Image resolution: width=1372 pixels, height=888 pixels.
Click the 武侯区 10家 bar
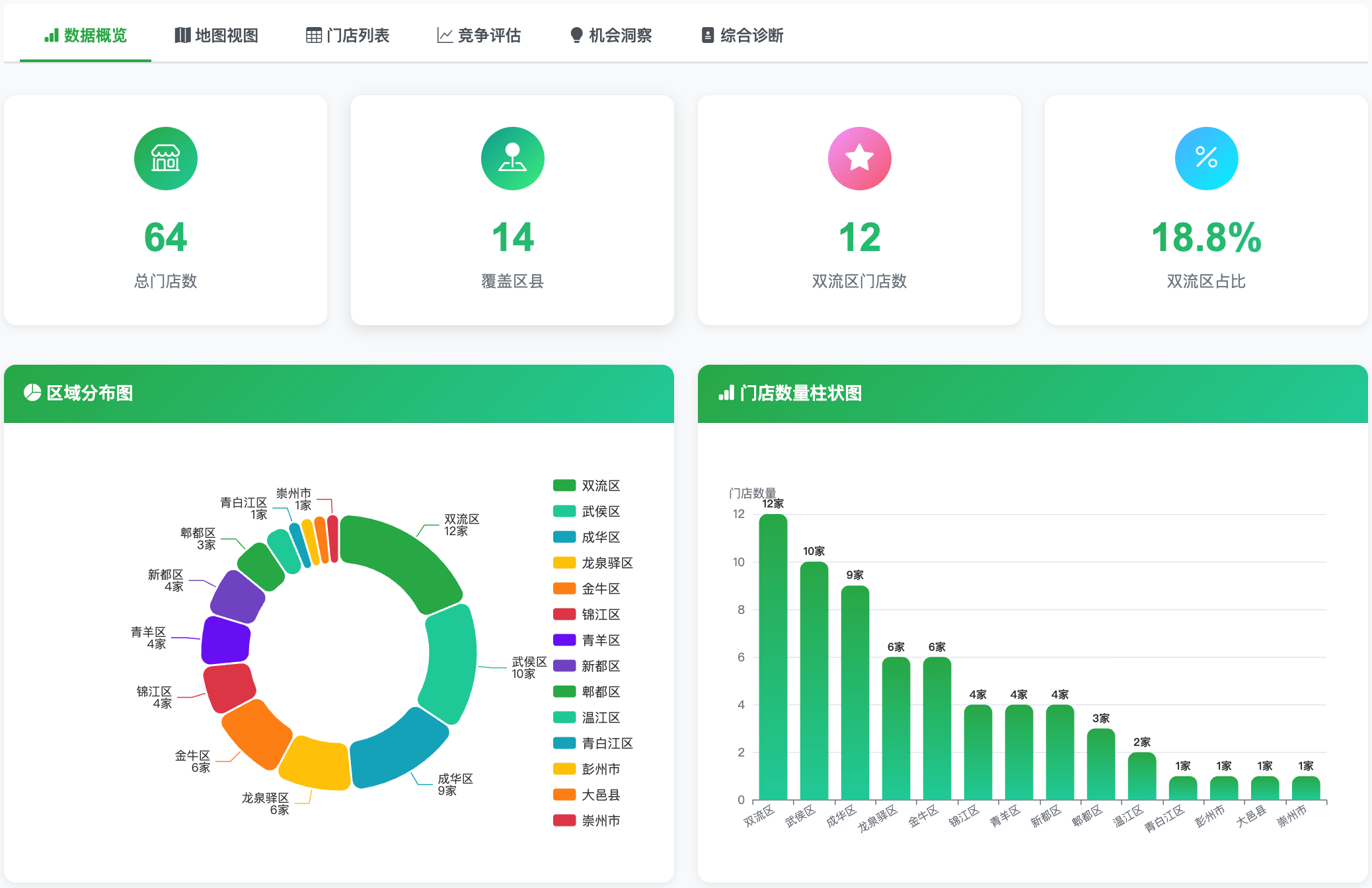(x=814, y=681)
